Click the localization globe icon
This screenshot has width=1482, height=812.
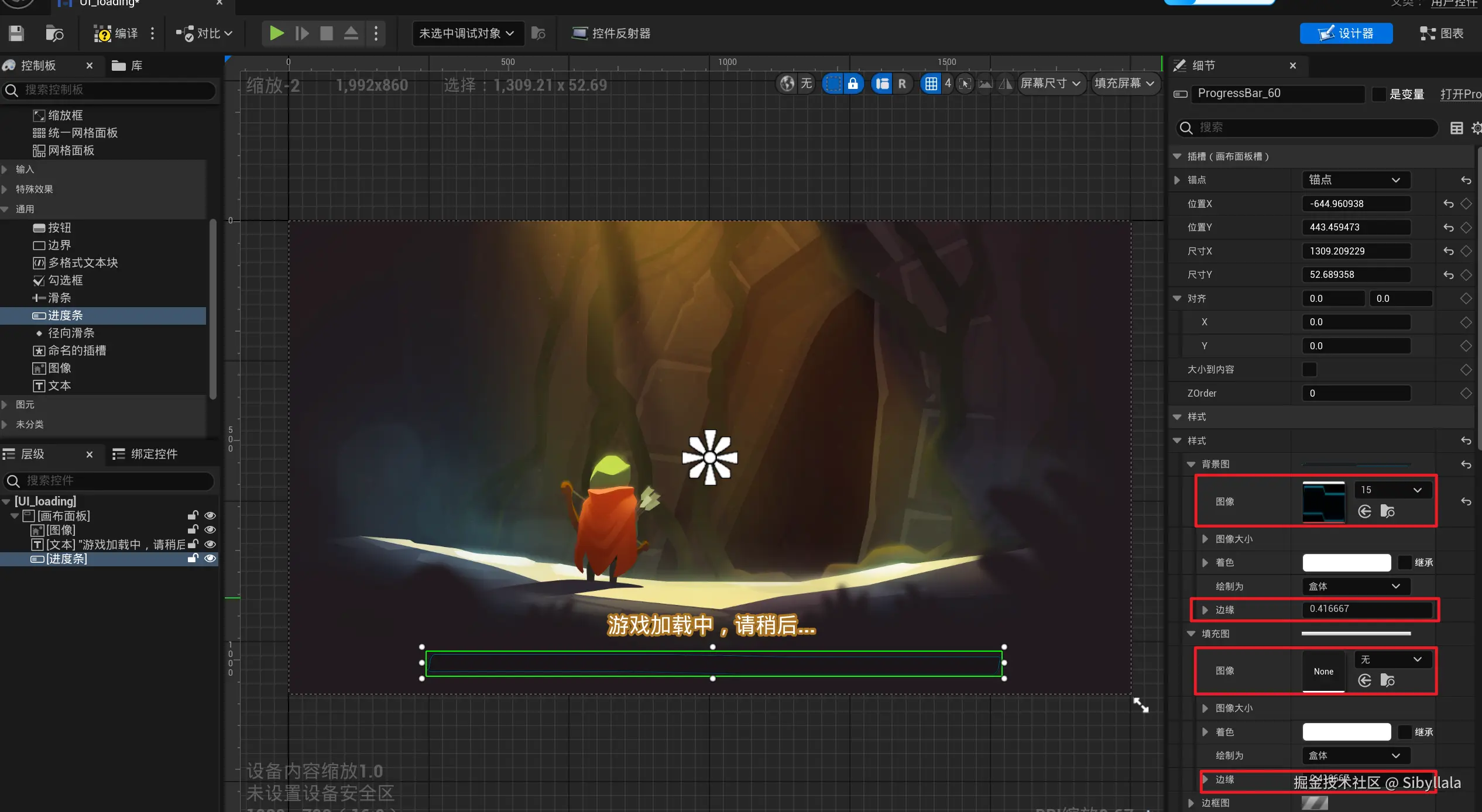[x=787, y=84]
